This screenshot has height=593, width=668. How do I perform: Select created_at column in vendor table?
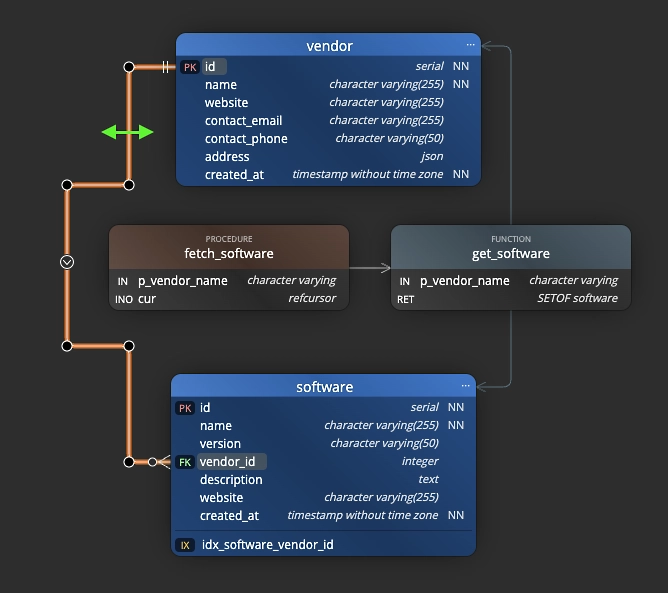pos(328,174)
